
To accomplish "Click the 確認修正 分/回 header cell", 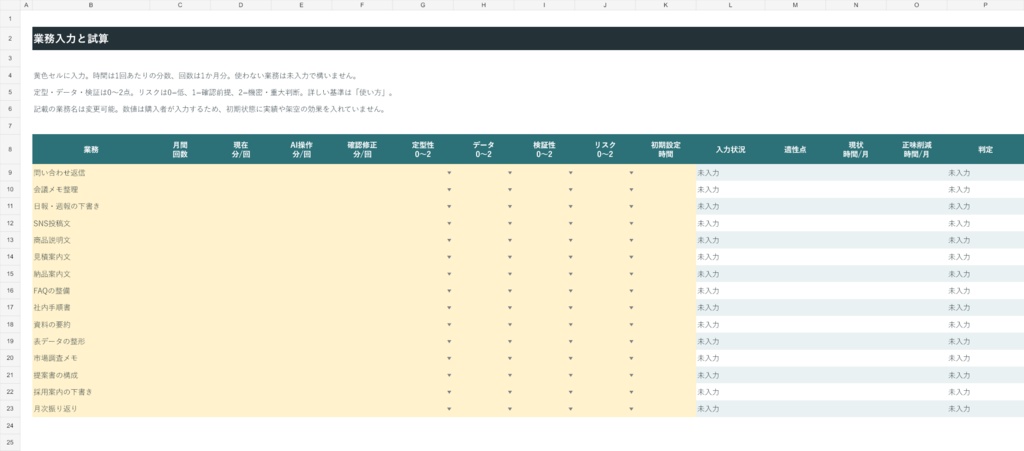I will point(362,149).
